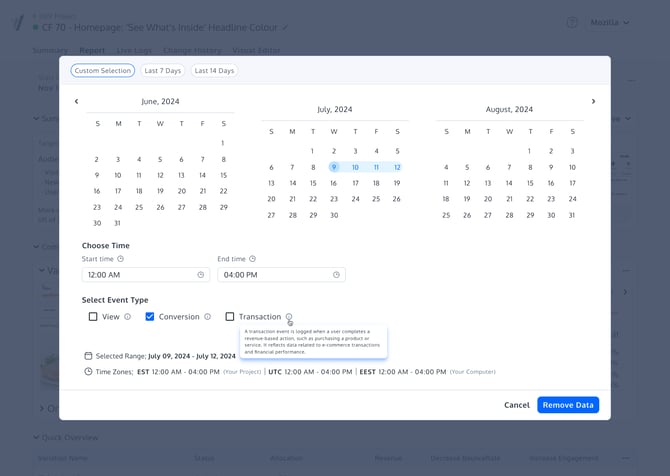Click the August, 2024 month heading
Image resolution: width=670 pixels, height=476 pixels.
pos(509,109)
